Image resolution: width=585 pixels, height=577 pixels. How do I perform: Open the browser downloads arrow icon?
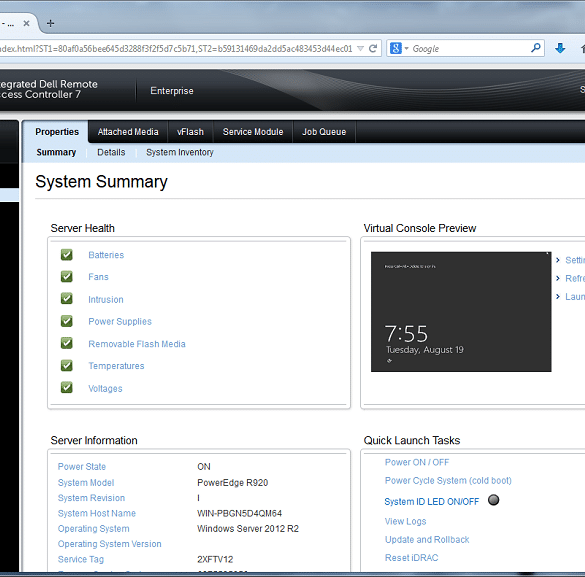click(560, 48)
